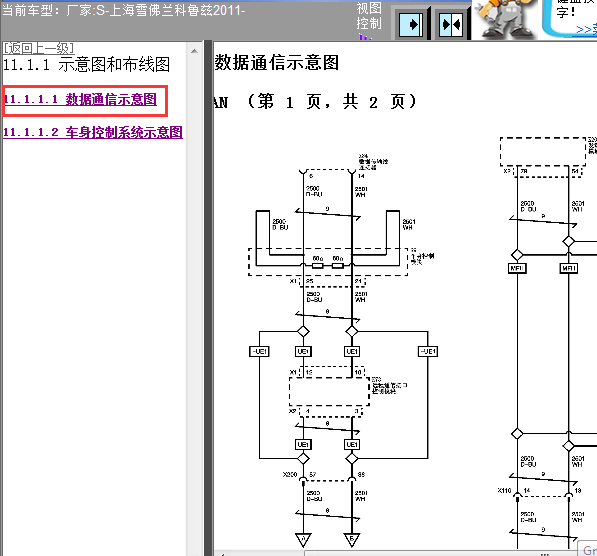Image resolution: width=597 pixels, height=556 pixels.
Task: Open link 11.1.1.2 车身控制系统示意图
Action: (93, 133)
